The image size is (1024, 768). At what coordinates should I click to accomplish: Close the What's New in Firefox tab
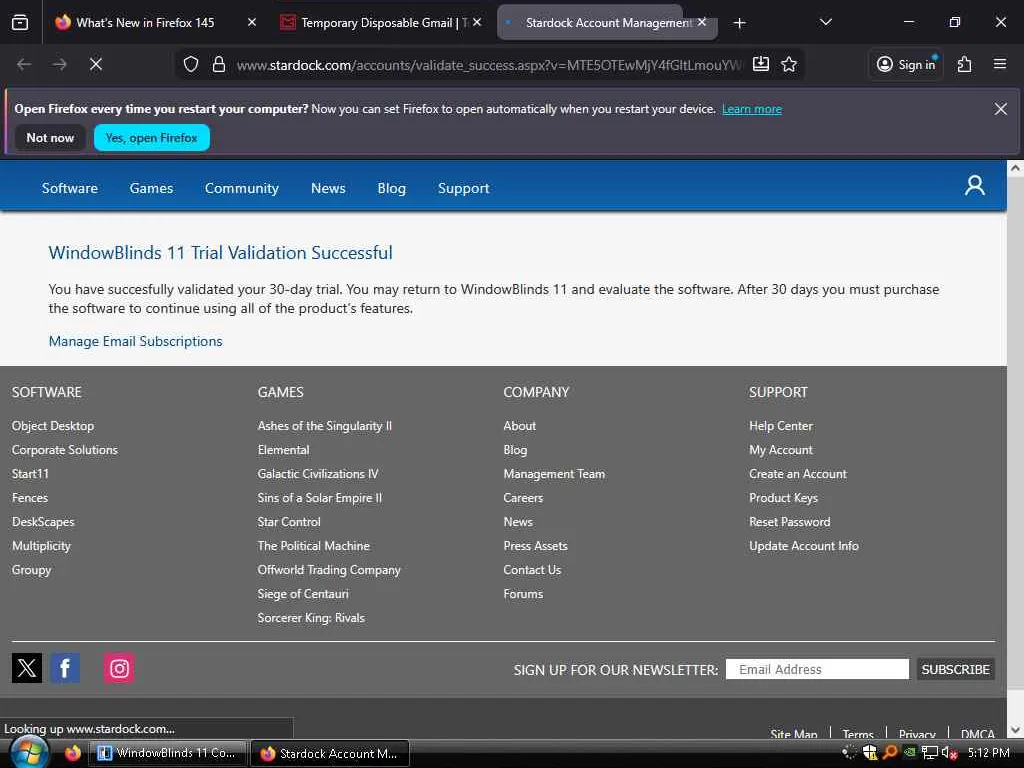252,22
